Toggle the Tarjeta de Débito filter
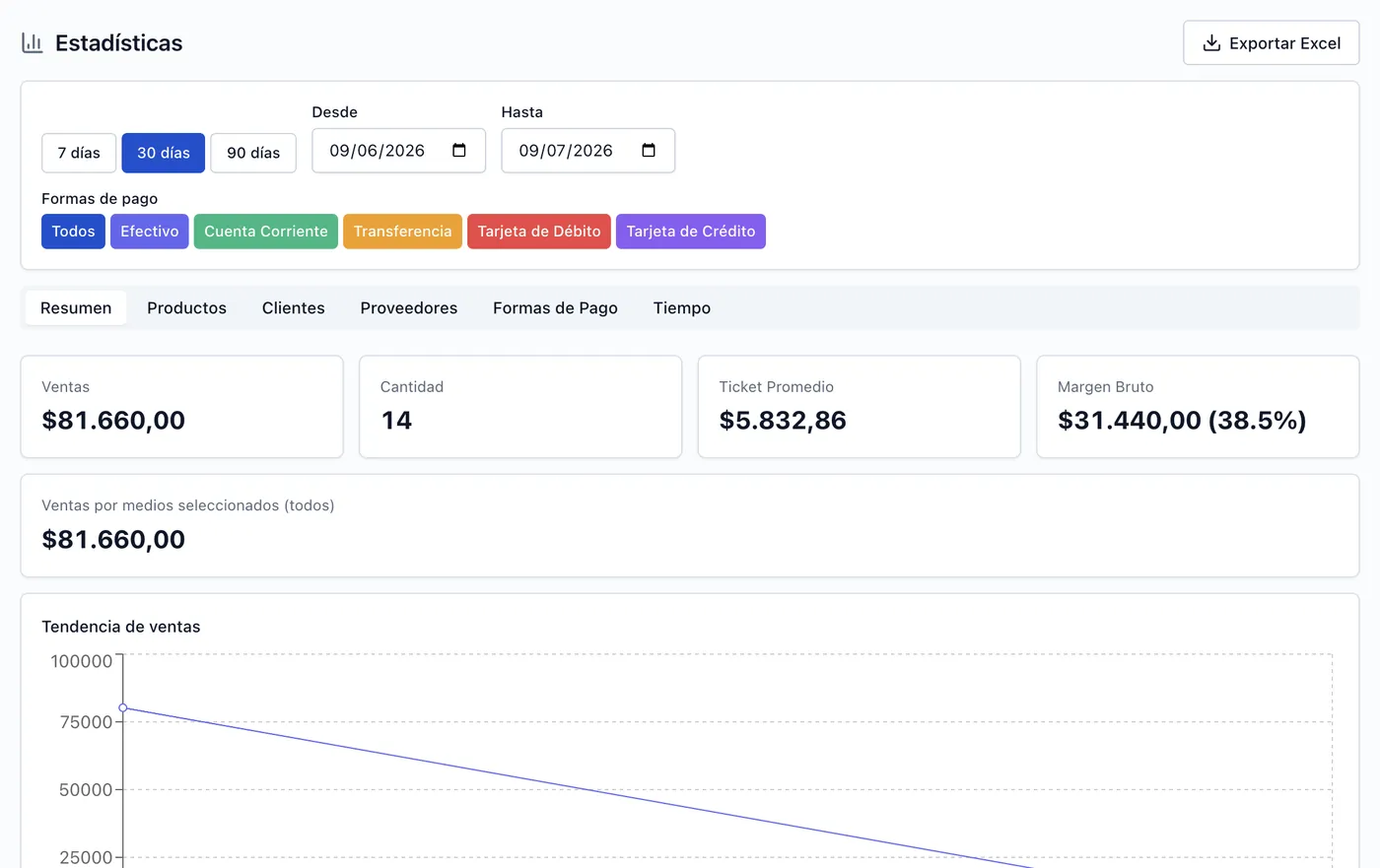 [539, 232]
